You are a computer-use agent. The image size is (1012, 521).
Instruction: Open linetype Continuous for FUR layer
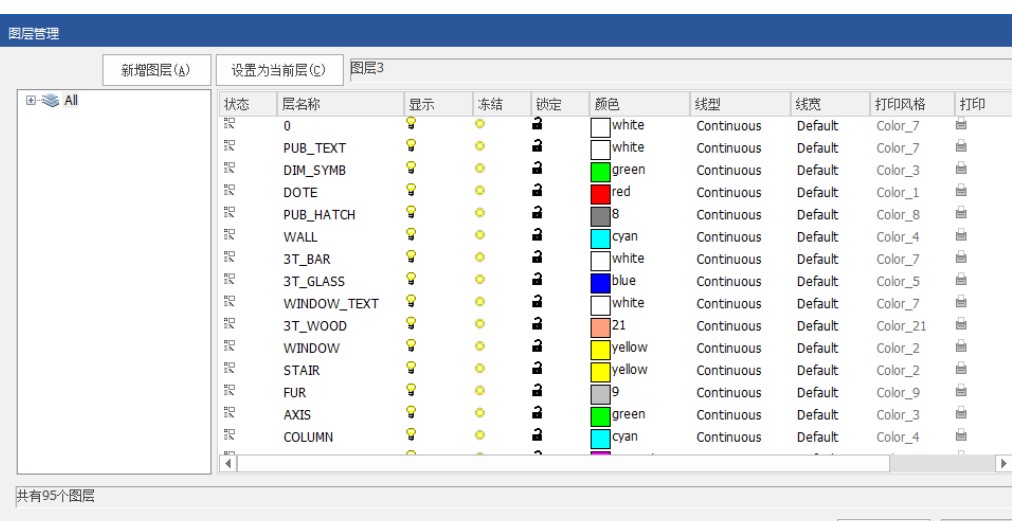(729, 392)
